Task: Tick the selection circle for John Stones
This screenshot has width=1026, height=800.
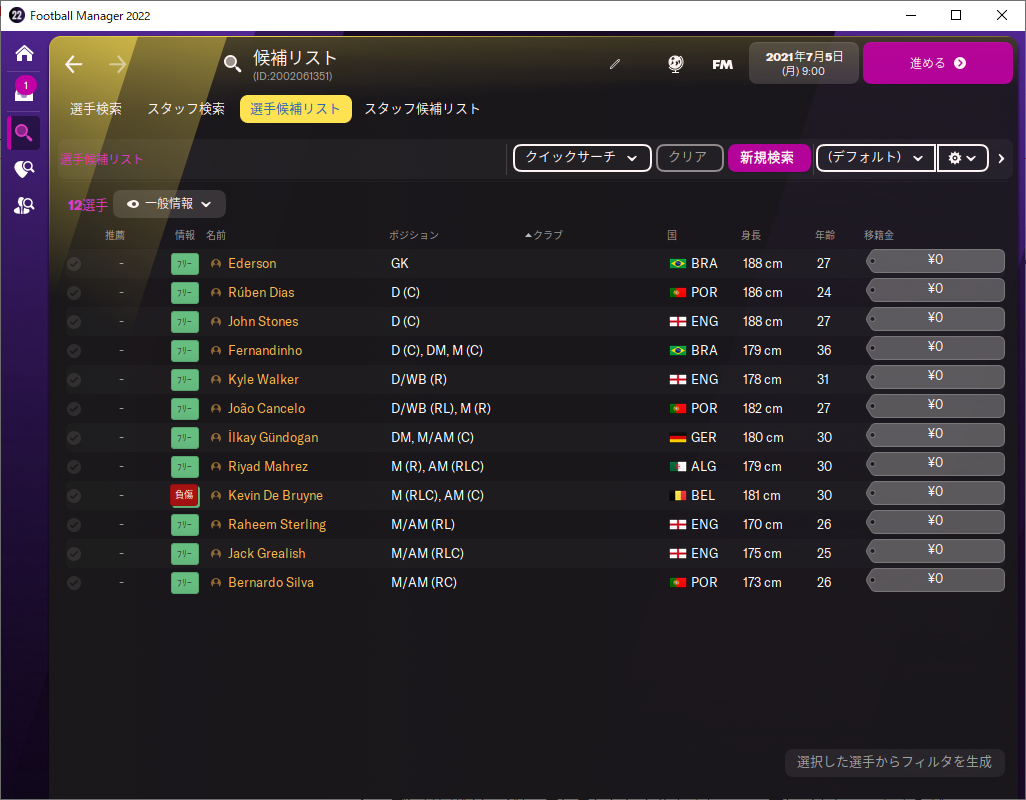Action: coord(74,321)
